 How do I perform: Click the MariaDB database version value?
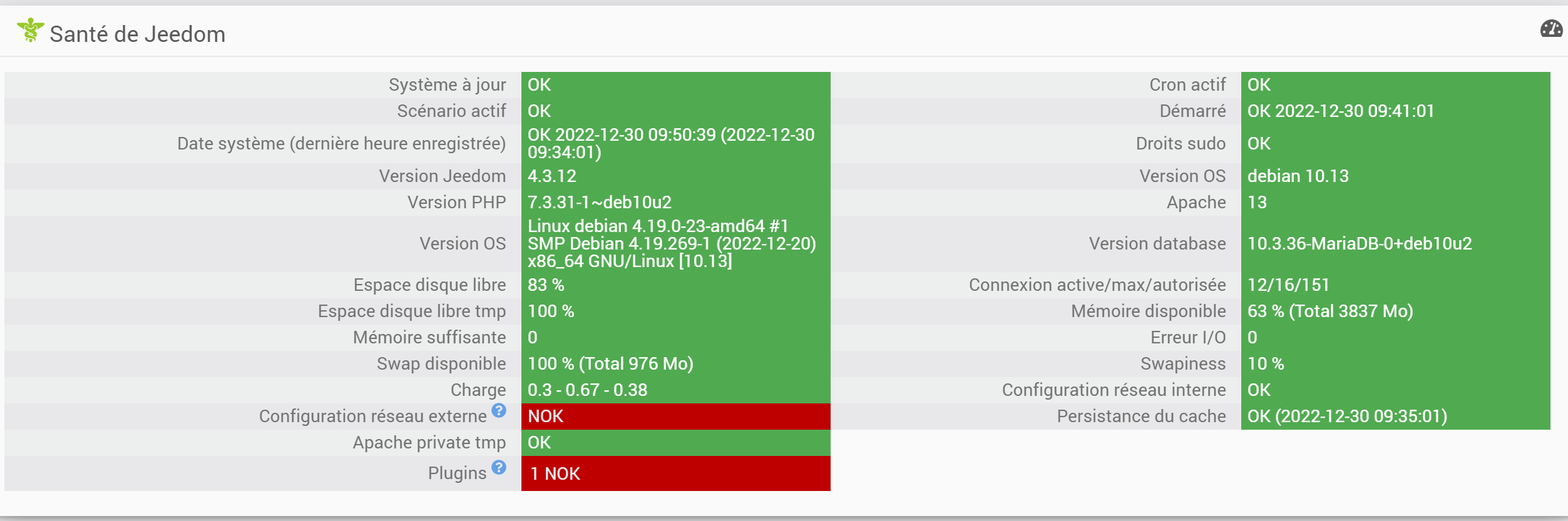1359,244
